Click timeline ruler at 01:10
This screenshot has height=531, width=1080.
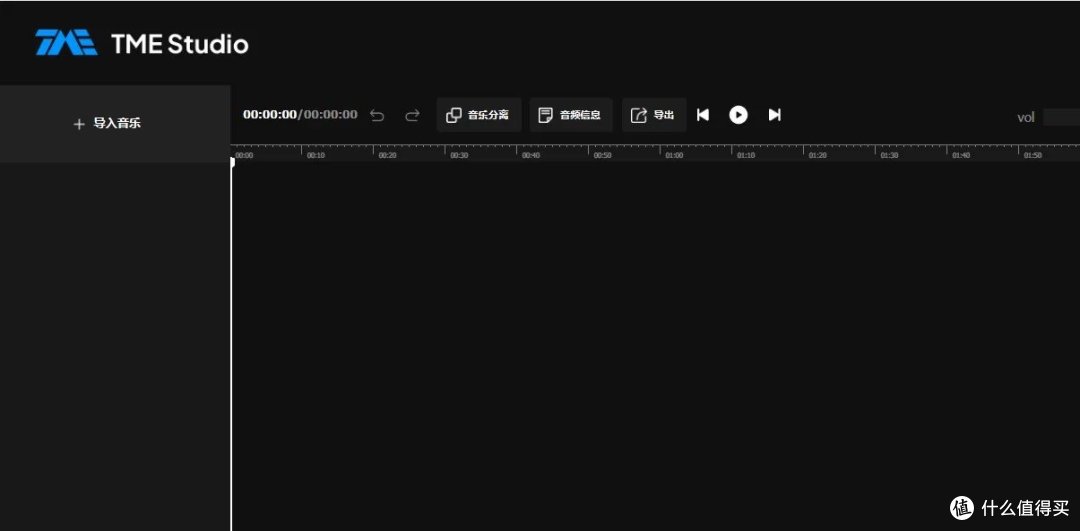tap(745, 156)
